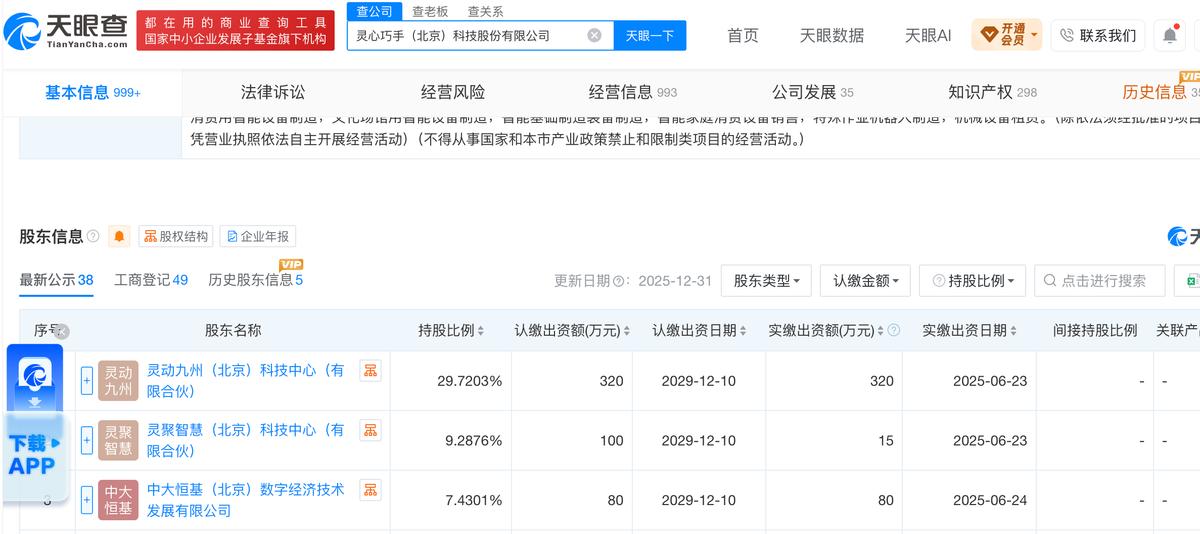Viewport: 1200px width, 534px height.
Task: Click help icon on 实缴出资额 column
Action: coord(893,331)
